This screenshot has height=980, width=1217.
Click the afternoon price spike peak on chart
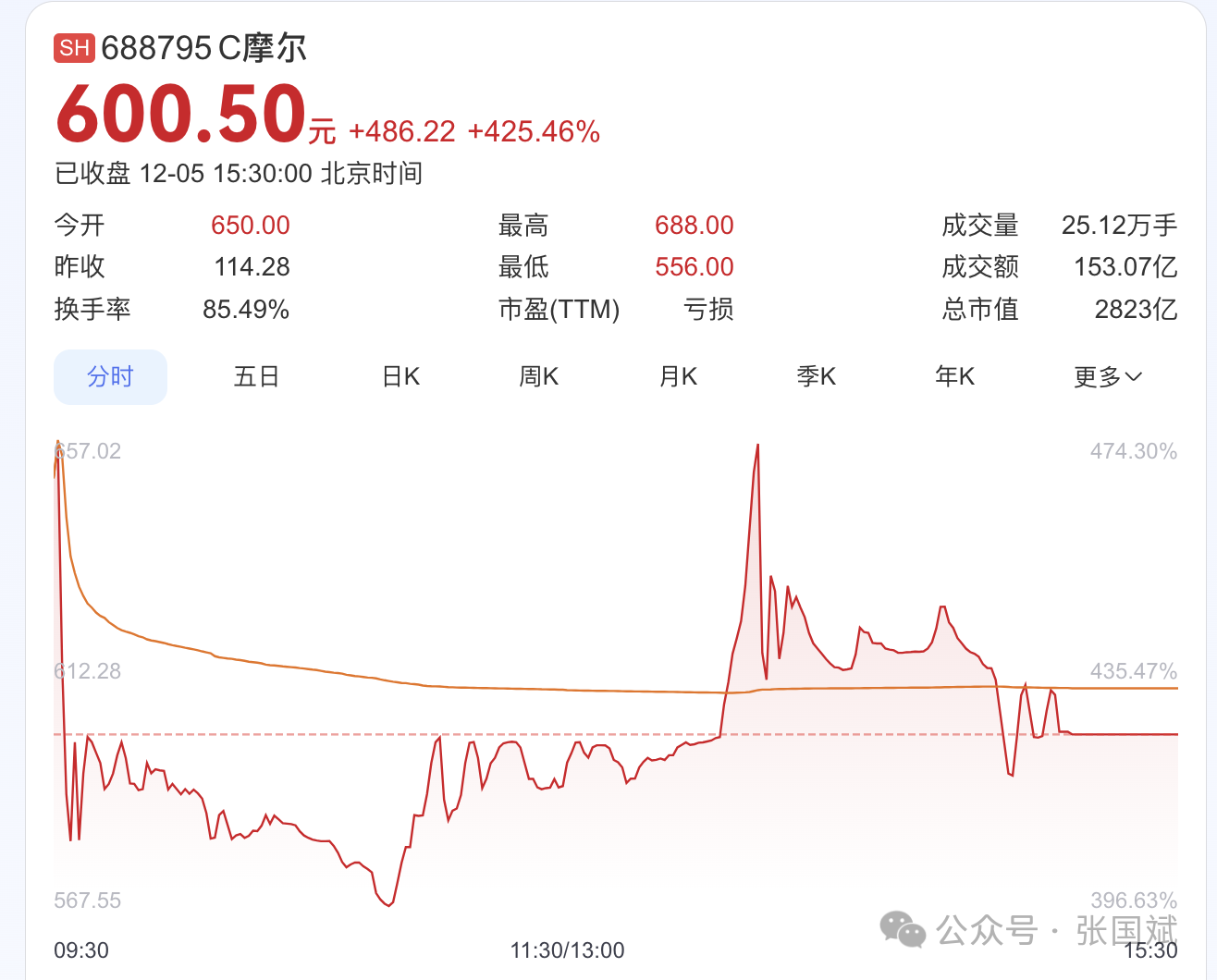click(x=757, y=447)
